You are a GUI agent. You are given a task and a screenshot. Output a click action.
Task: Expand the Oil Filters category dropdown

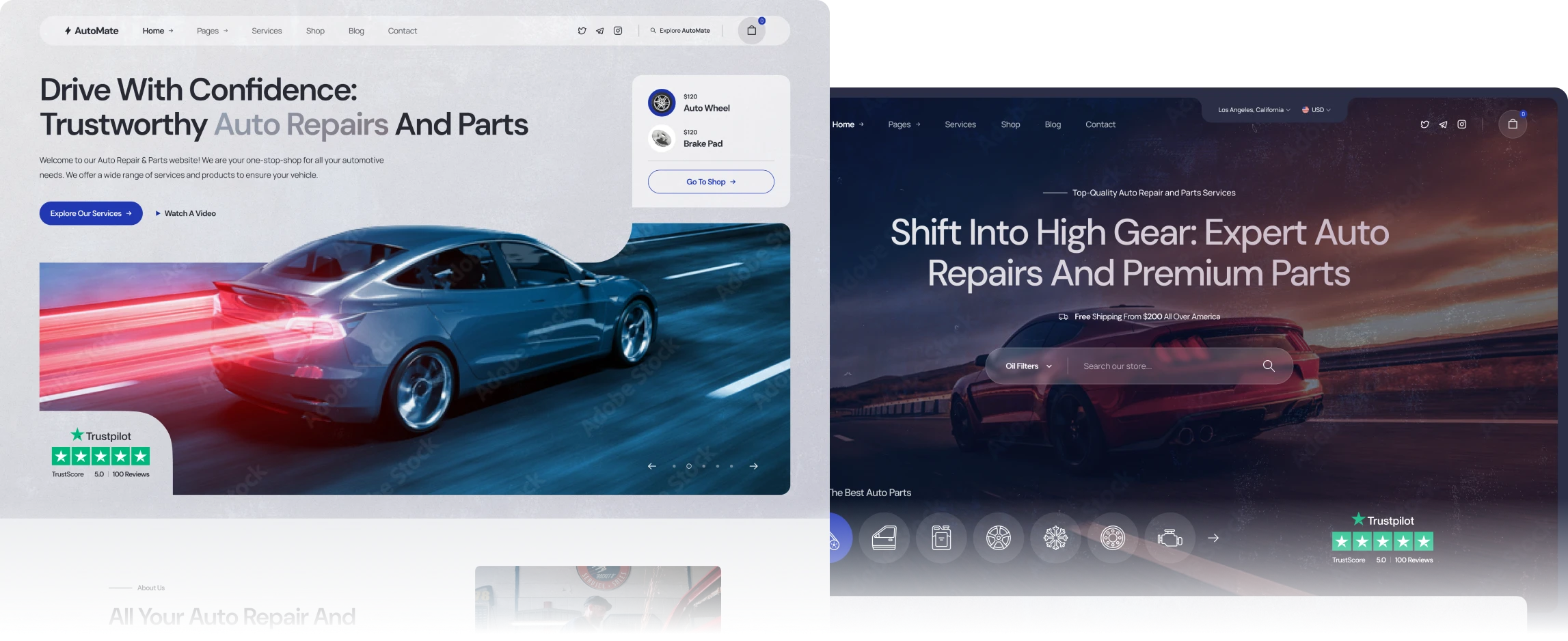click(1028, 366)
